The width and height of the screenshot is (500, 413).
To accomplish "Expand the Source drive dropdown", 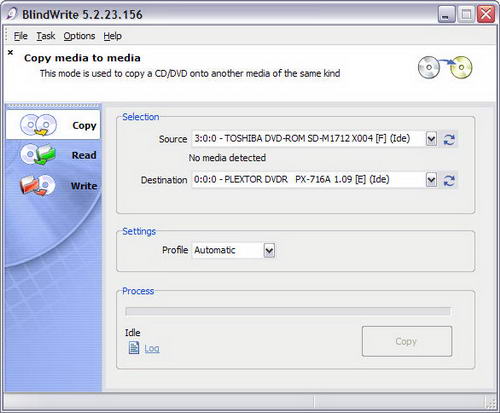I will point(431,139).
